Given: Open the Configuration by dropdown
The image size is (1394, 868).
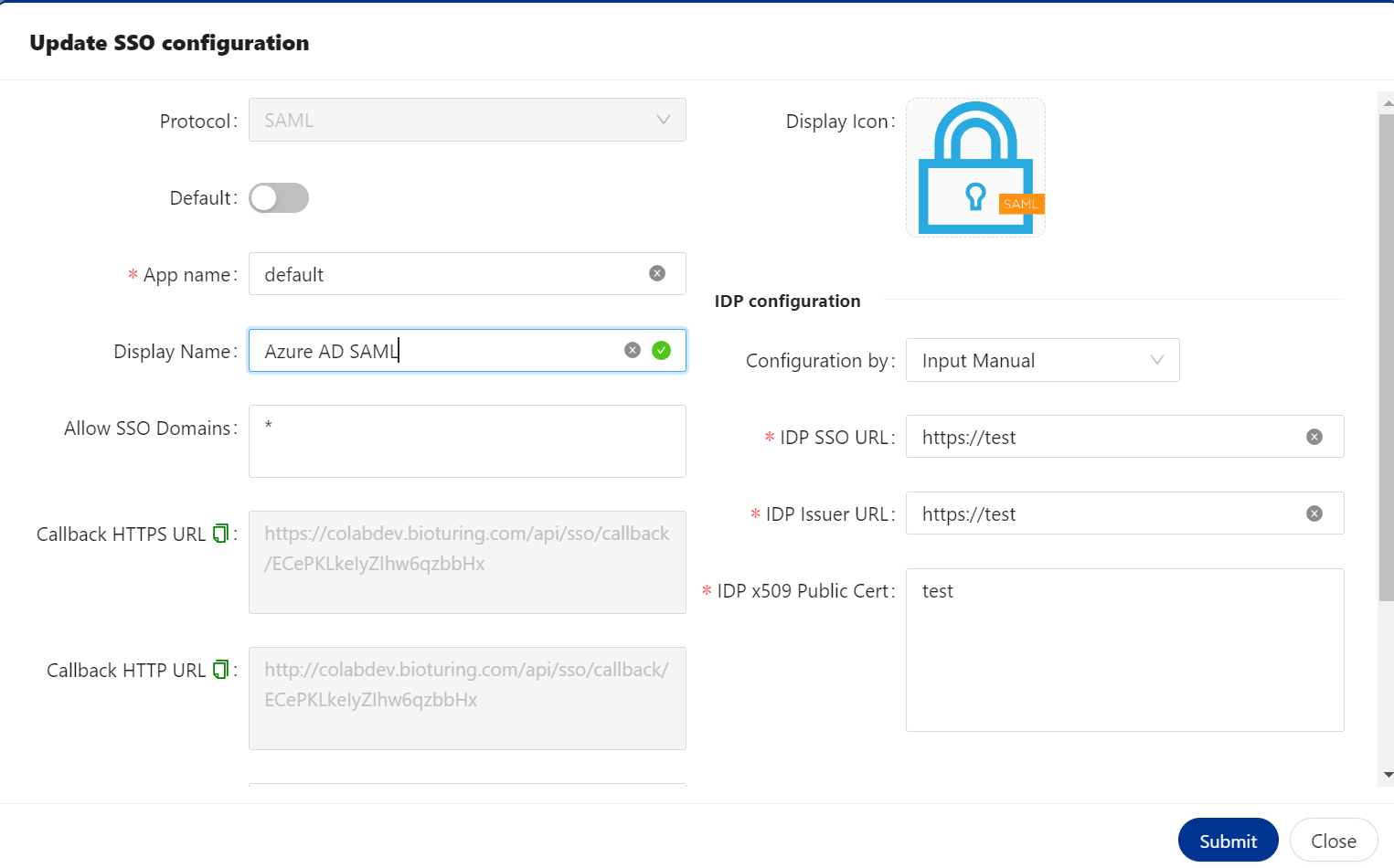Looking at the screenshot, I should [1043, 360].
